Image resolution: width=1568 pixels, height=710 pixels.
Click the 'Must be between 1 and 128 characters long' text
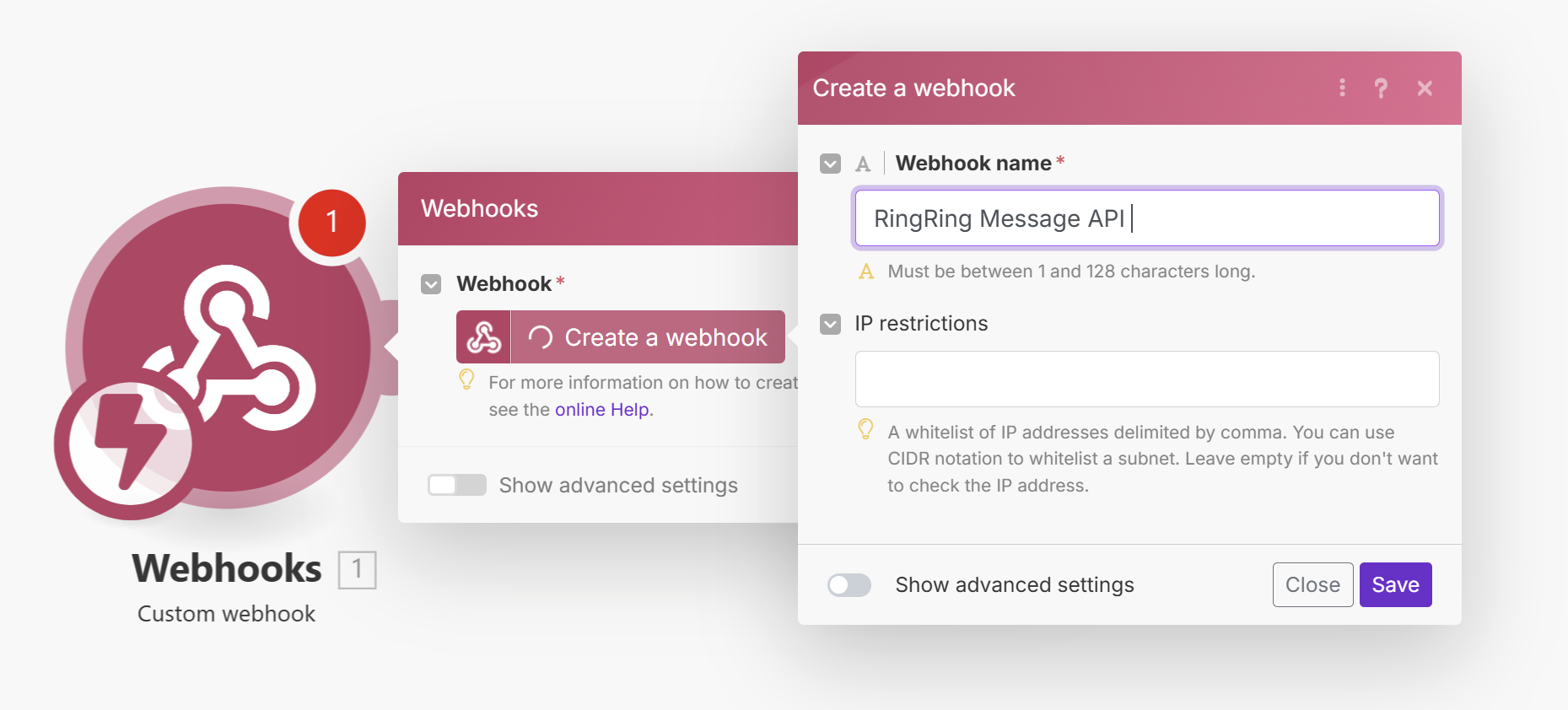tap(1071, 272)
